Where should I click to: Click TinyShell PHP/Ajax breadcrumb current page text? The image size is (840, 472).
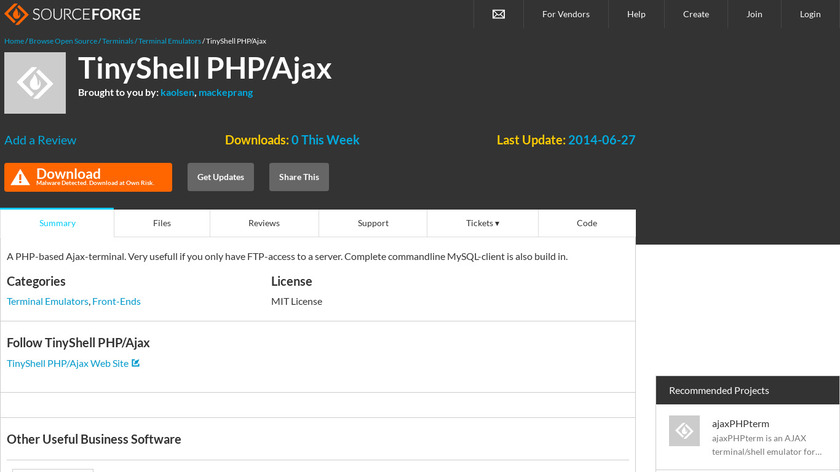tap(236, 41)
